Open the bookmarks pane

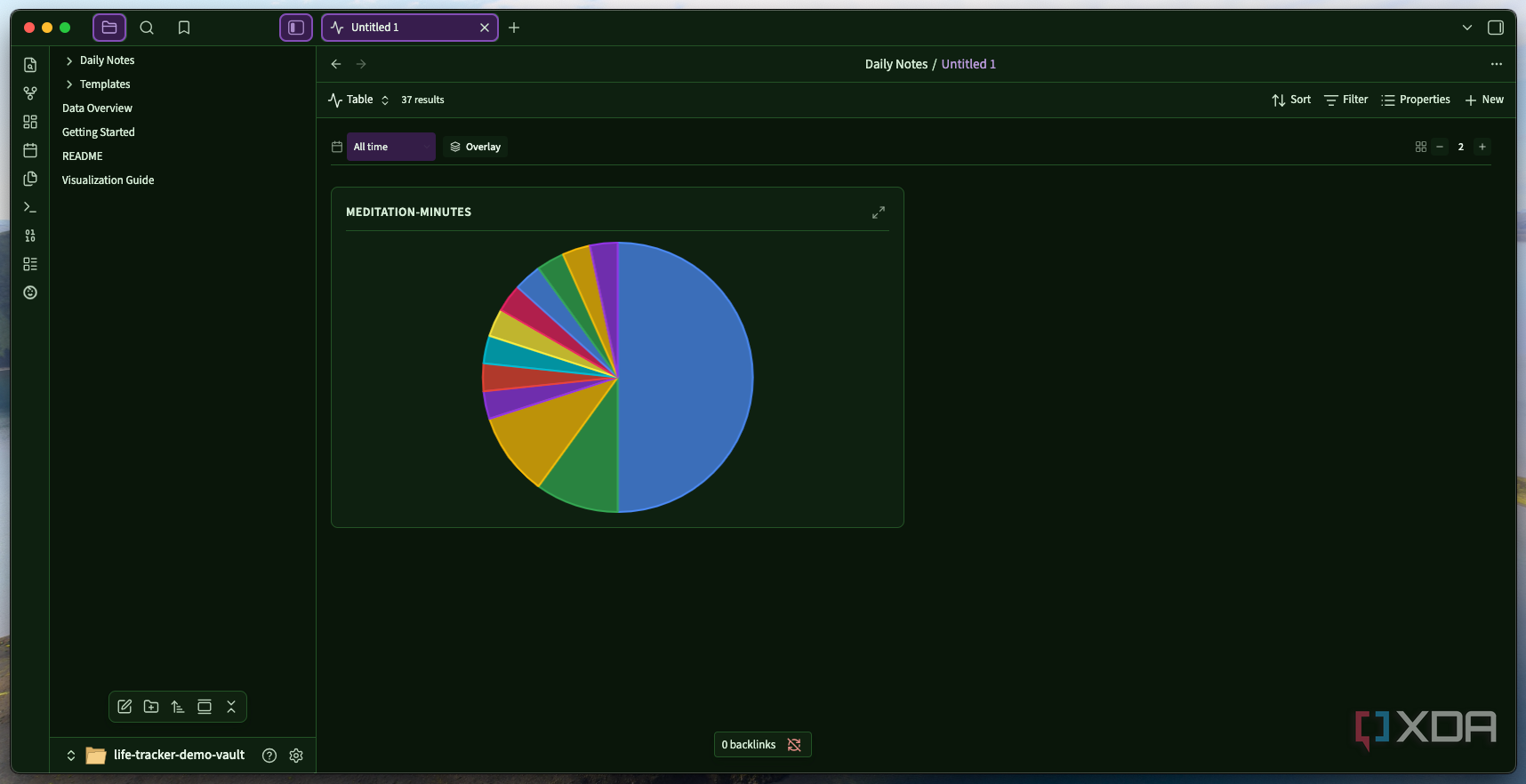[184, 28]
